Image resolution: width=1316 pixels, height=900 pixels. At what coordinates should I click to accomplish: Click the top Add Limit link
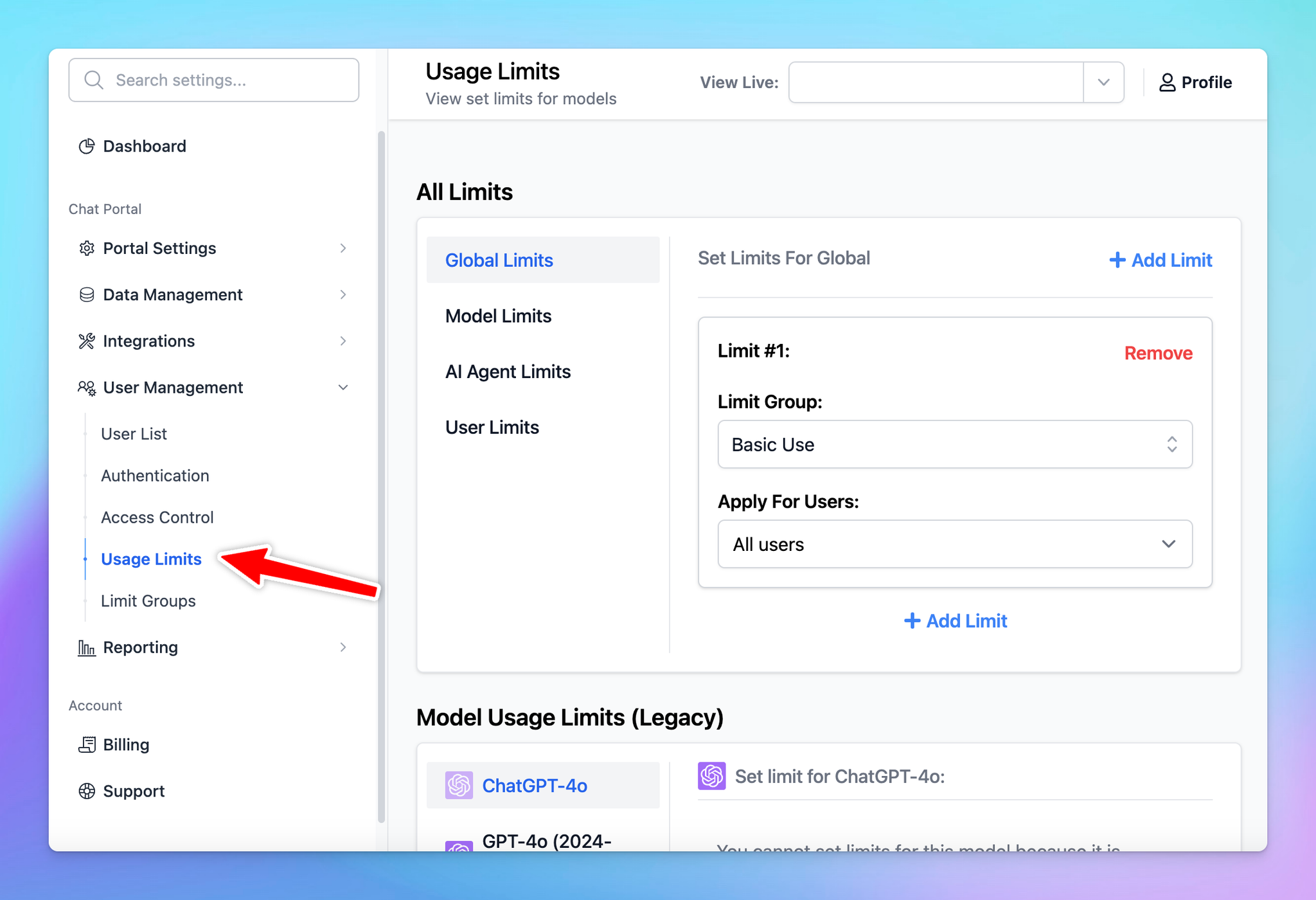[x=1160, y=260]
